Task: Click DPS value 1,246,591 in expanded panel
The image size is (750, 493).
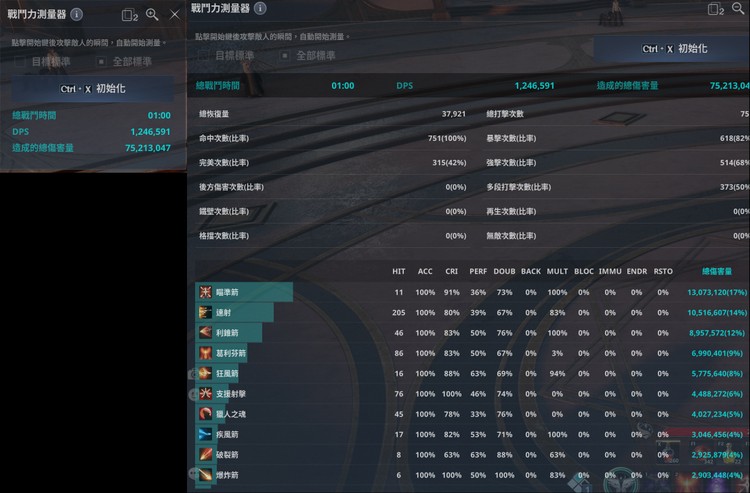Action: tap(534, 86)
